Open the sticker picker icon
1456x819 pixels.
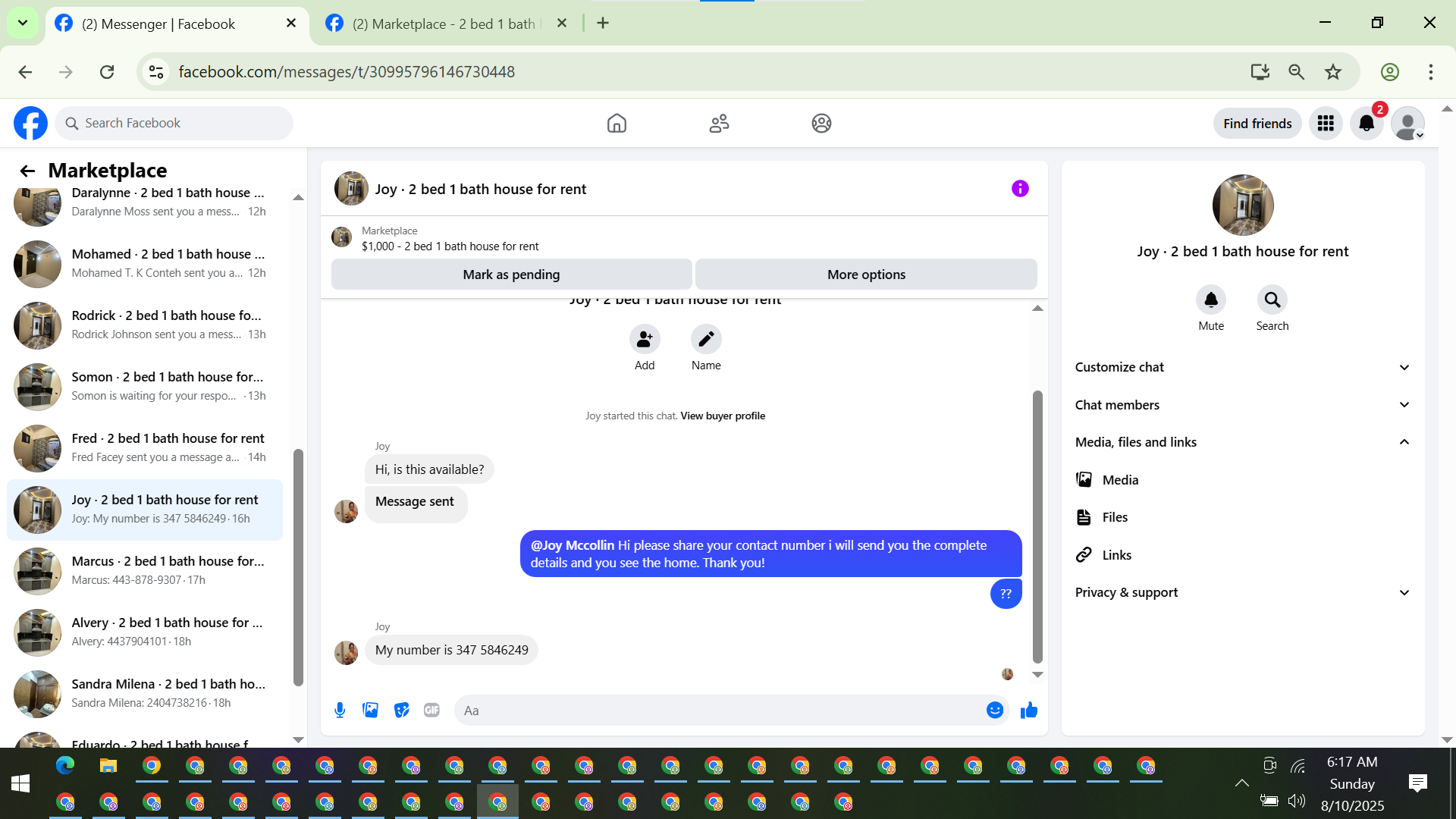pos(401,711)
